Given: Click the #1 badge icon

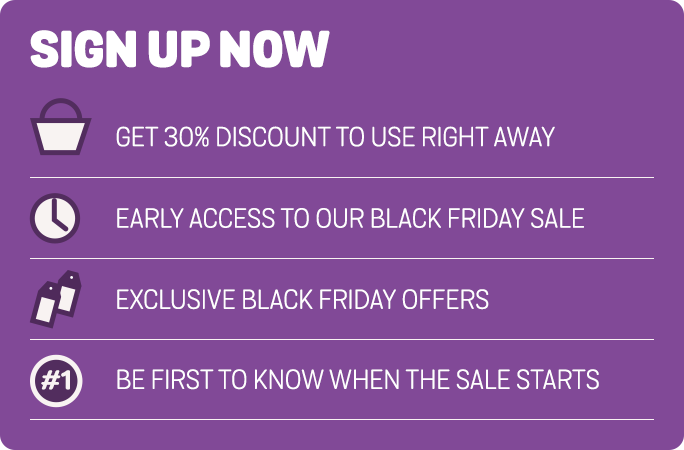Looking at the screenshot, I should (56, 381).
